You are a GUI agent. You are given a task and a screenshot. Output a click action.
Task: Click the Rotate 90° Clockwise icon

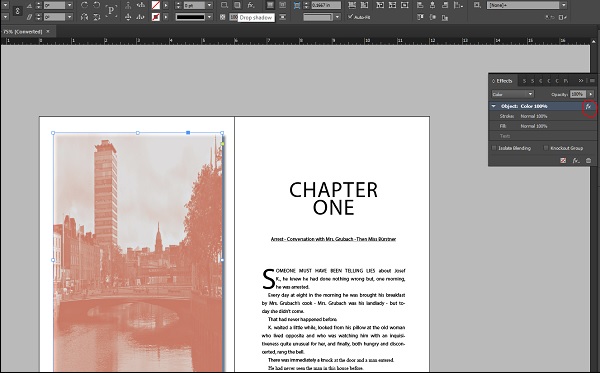tap(84, 5)
